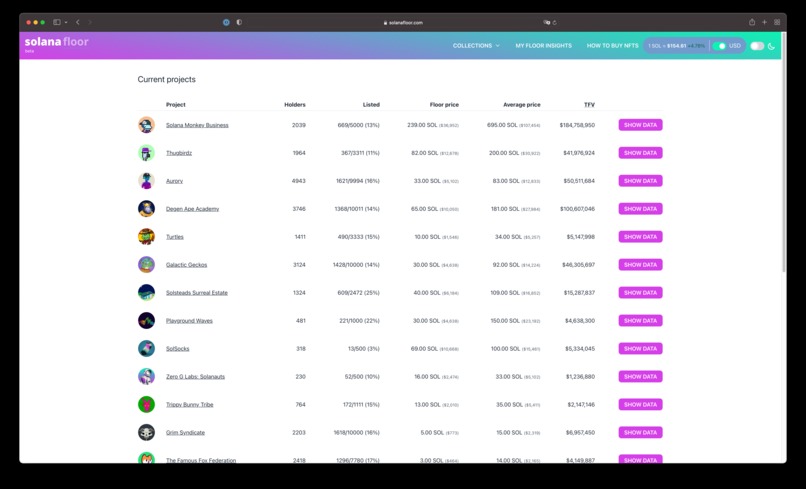Viewport: 806px width, 489px height.
Task: Go back with the browser back arrow
Action: pos(78,22)
